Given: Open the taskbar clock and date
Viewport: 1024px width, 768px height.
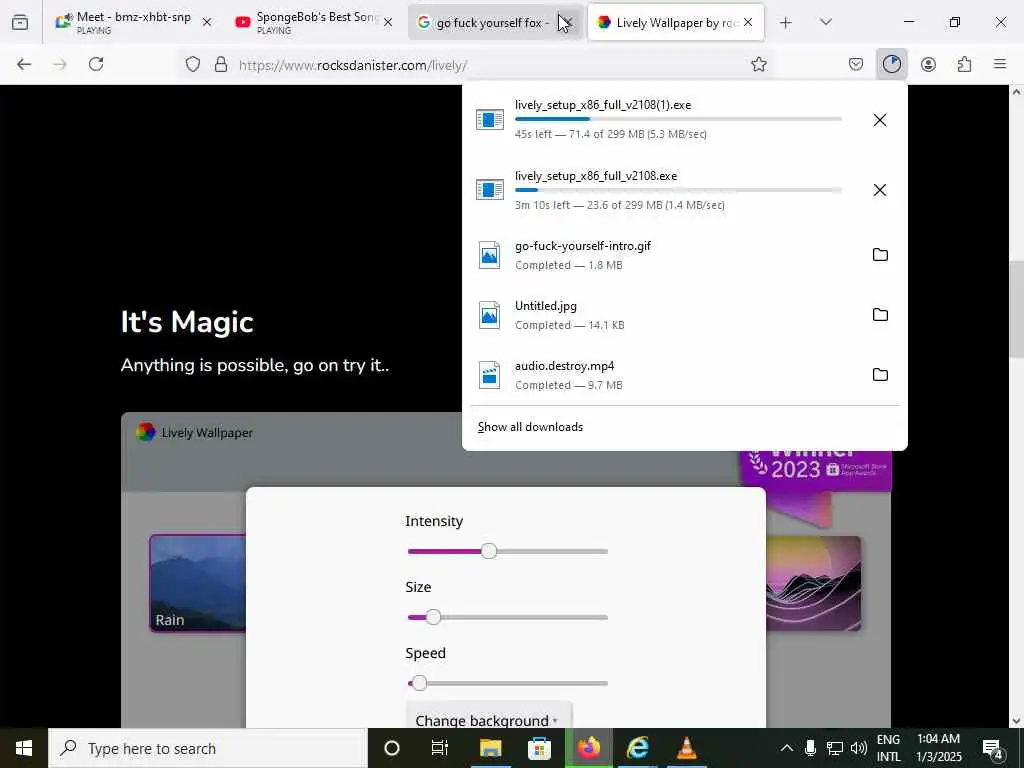Looking at the screenshot, I should pos(938,748).
